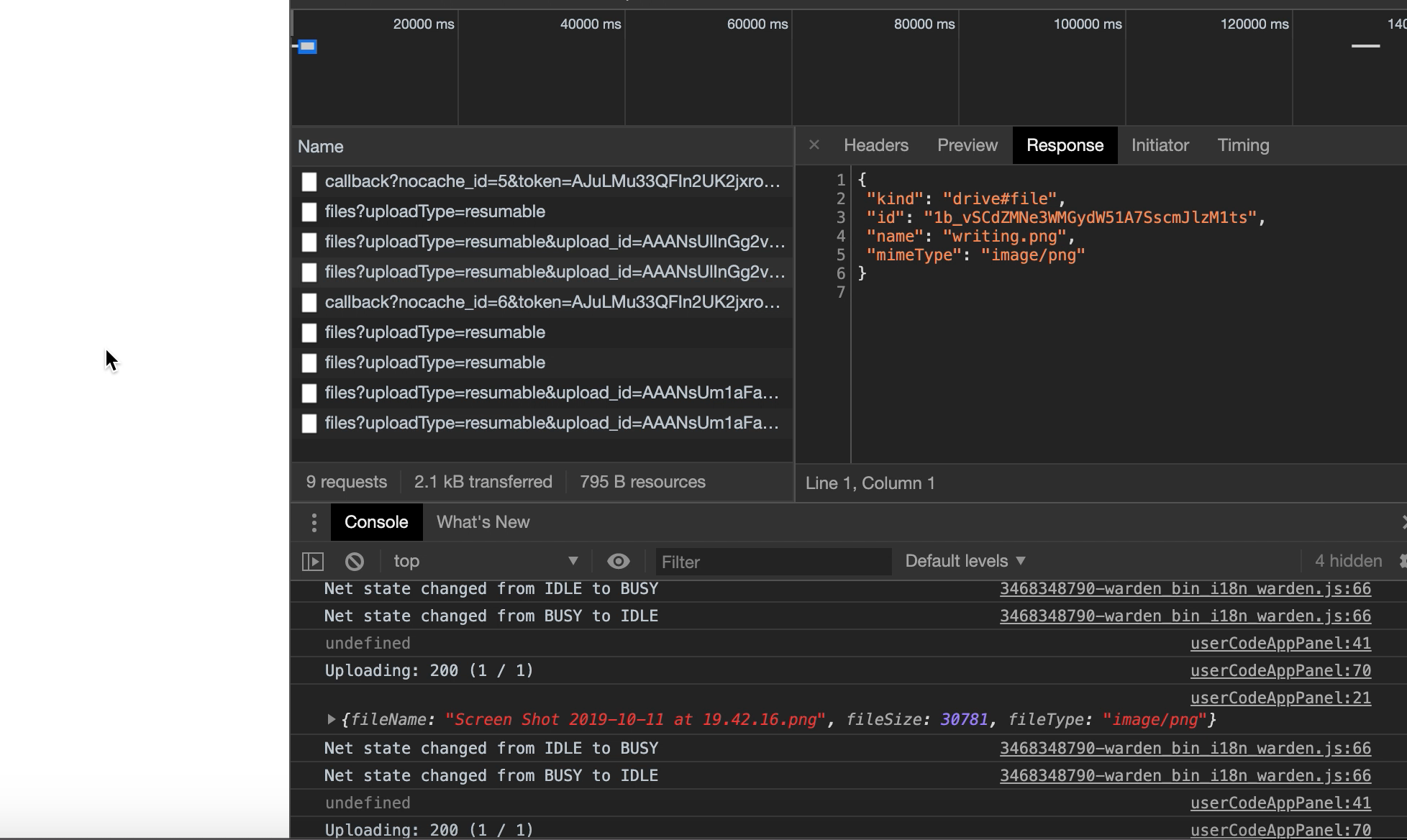The width and height of the screenshot is (1407, 840).
Task: Create a live expression with the eye icon
Action: [619, 561]
